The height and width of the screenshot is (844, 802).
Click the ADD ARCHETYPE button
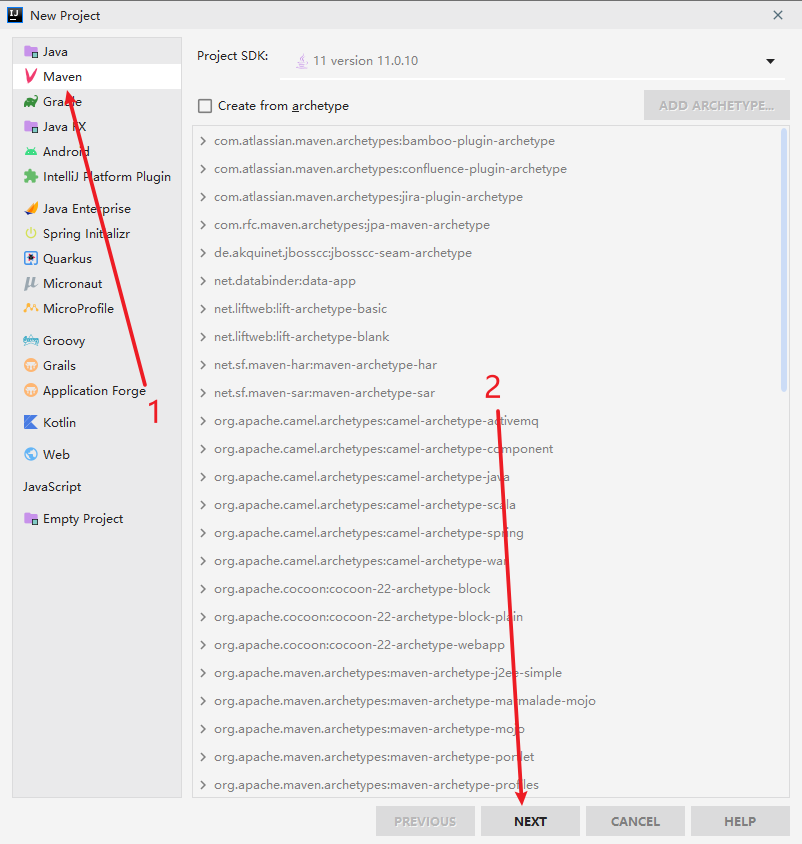coord(717,106)
